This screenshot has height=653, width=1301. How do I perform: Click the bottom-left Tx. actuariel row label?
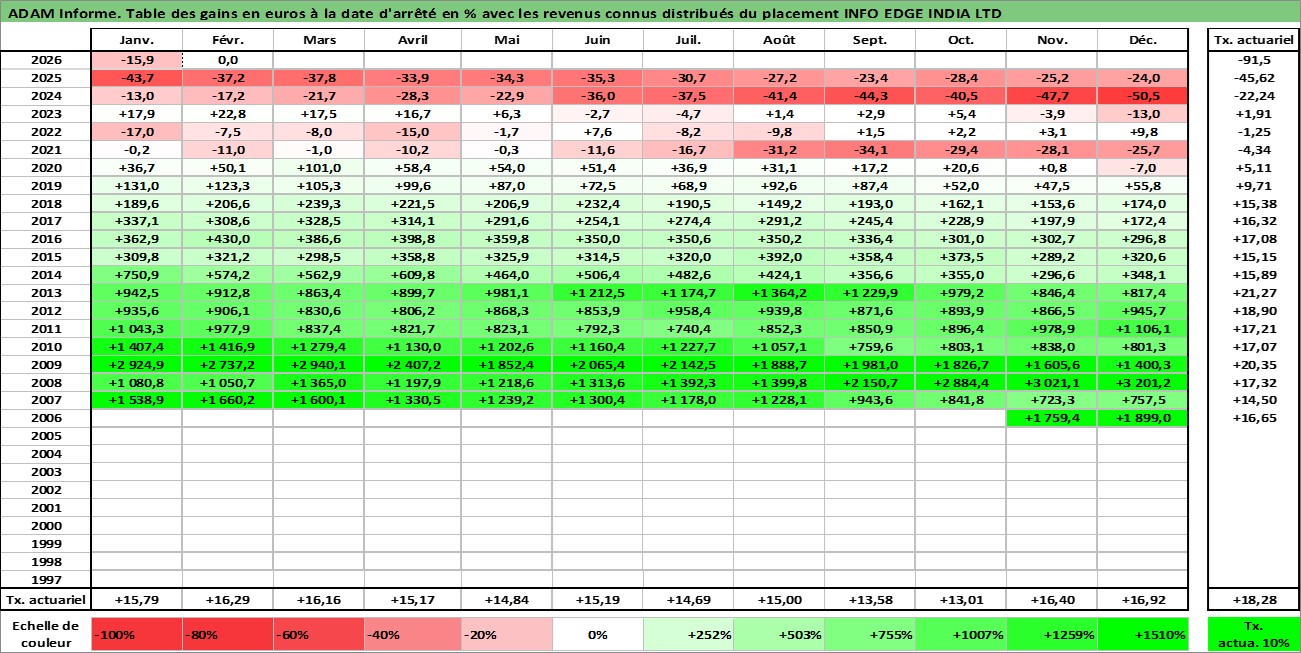click(x=46, y=600)
